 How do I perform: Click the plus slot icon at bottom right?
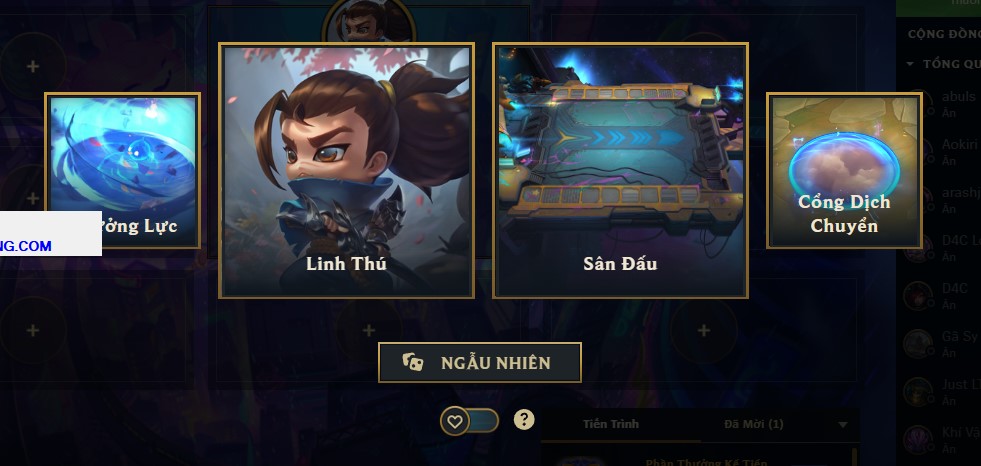tap(704, 330)
